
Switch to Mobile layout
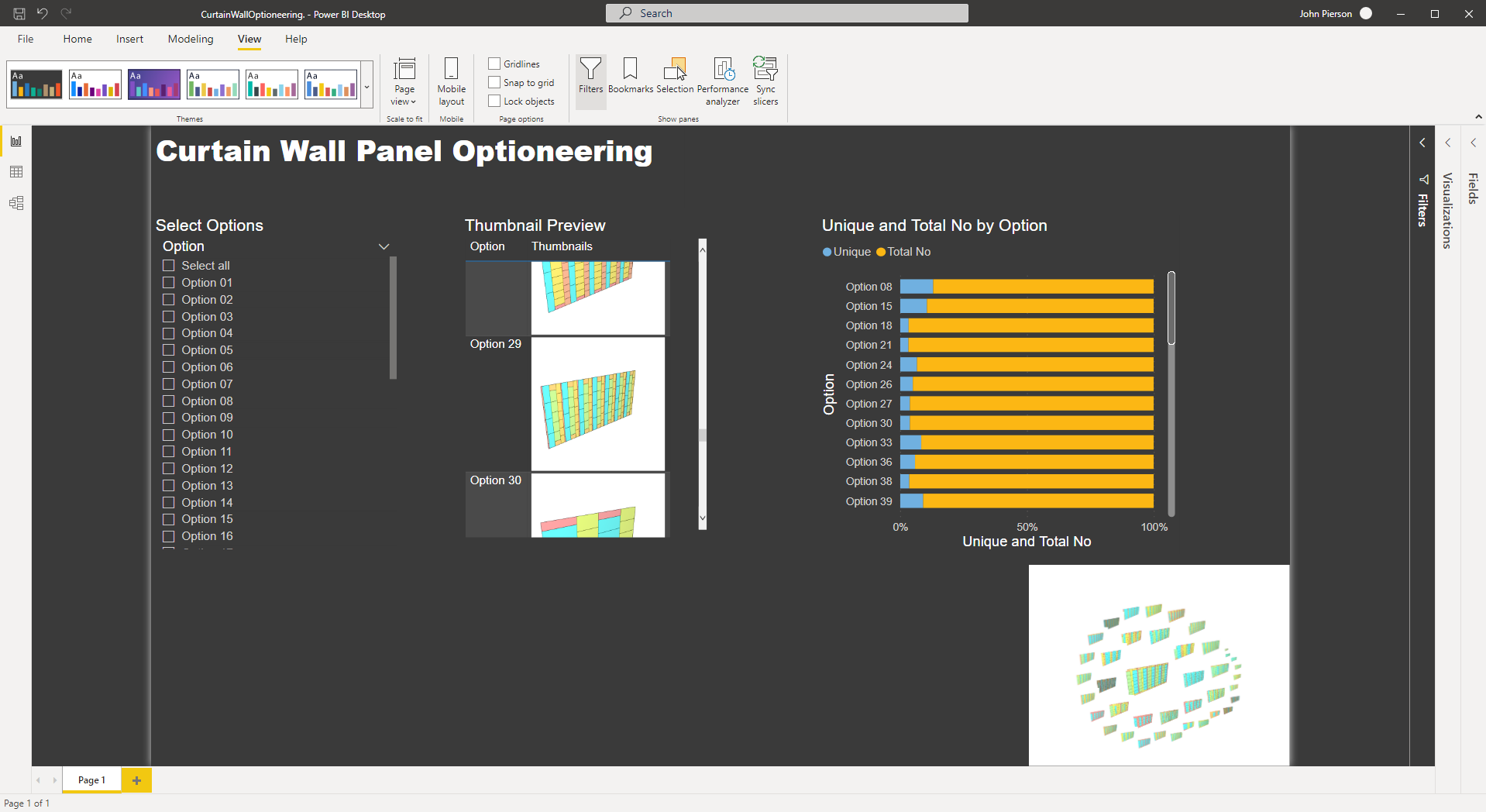click(x=451, y=81)
